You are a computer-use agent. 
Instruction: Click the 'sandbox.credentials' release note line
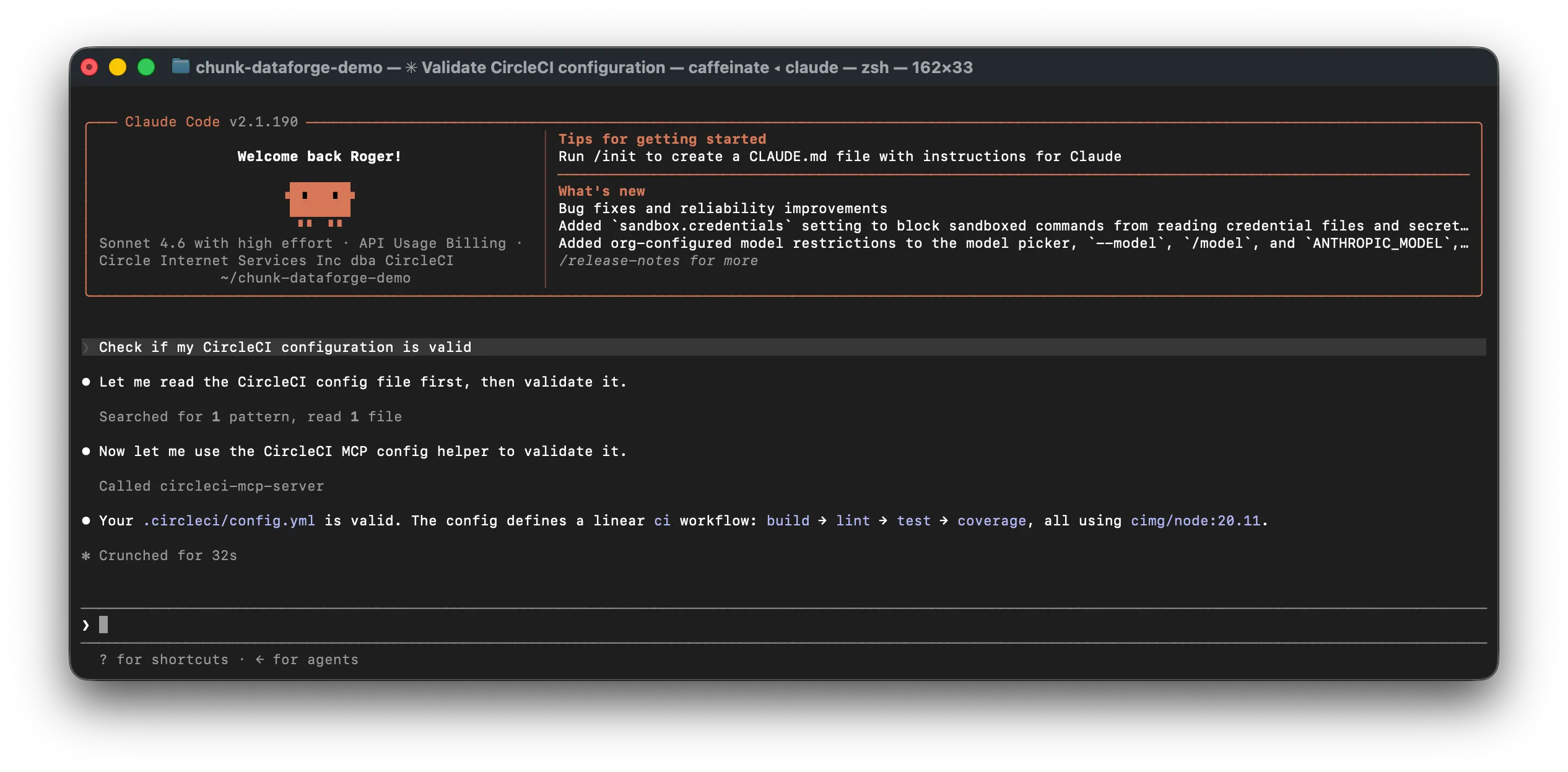(1013, 226)
